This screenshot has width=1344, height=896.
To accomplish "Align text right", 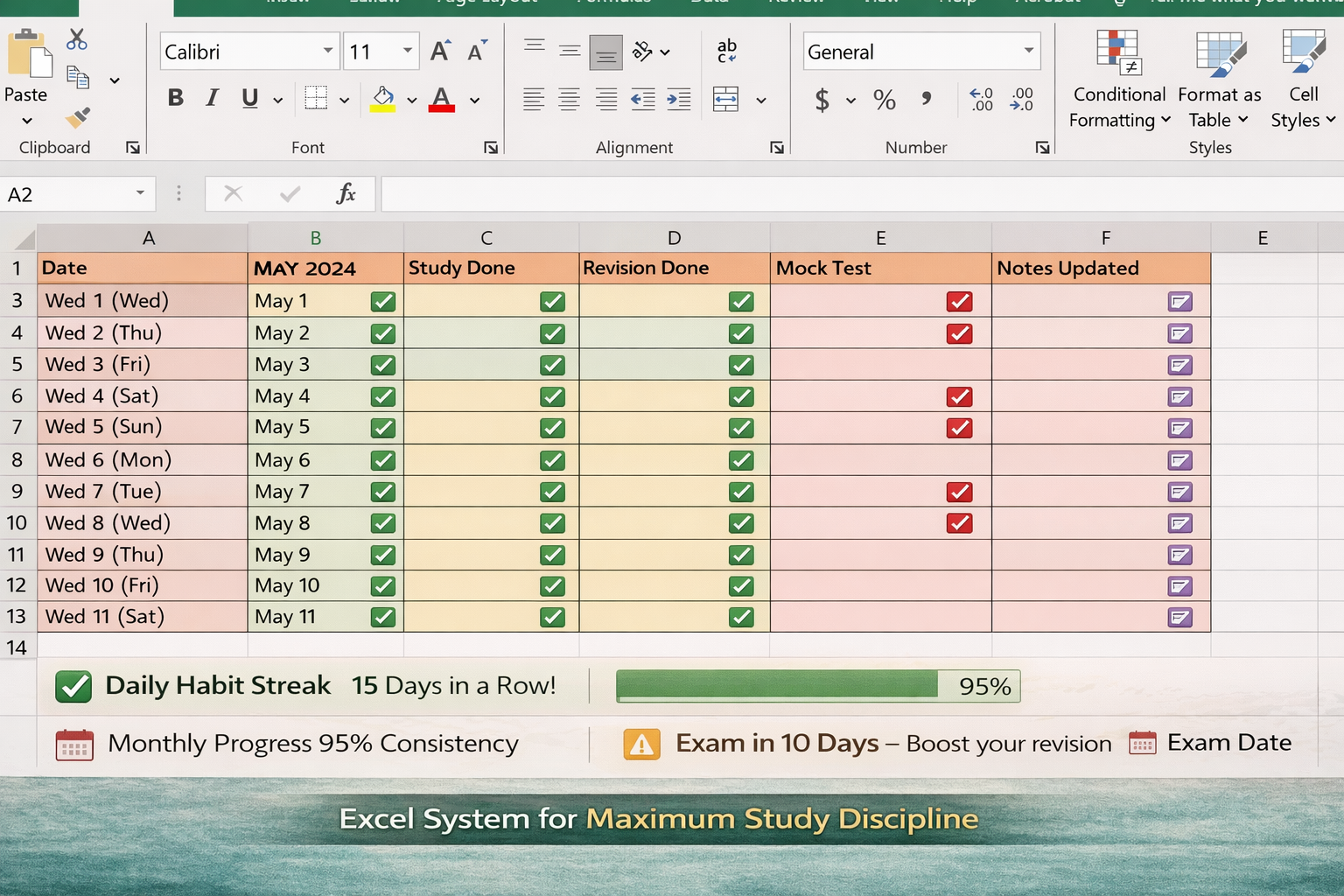I will (x=606, y=99).
